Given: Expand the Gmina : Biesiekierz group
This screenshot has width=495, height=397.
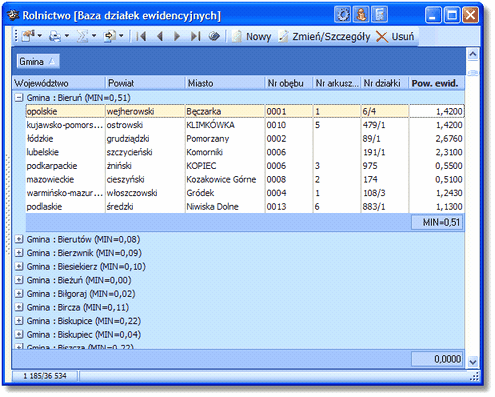Looking at the screenshot, I should pyautogui.click(x=19, y=267).
